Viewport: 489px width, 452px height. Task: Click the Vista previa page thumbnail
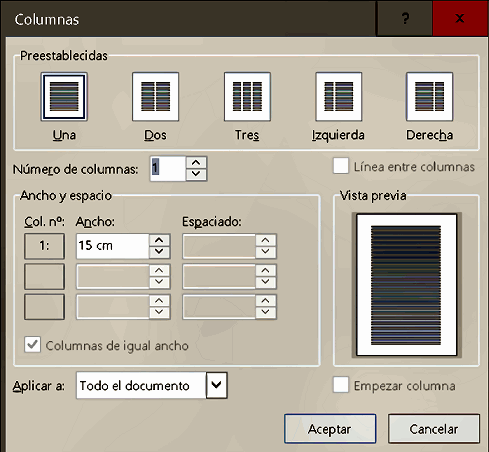click(407, 285)
